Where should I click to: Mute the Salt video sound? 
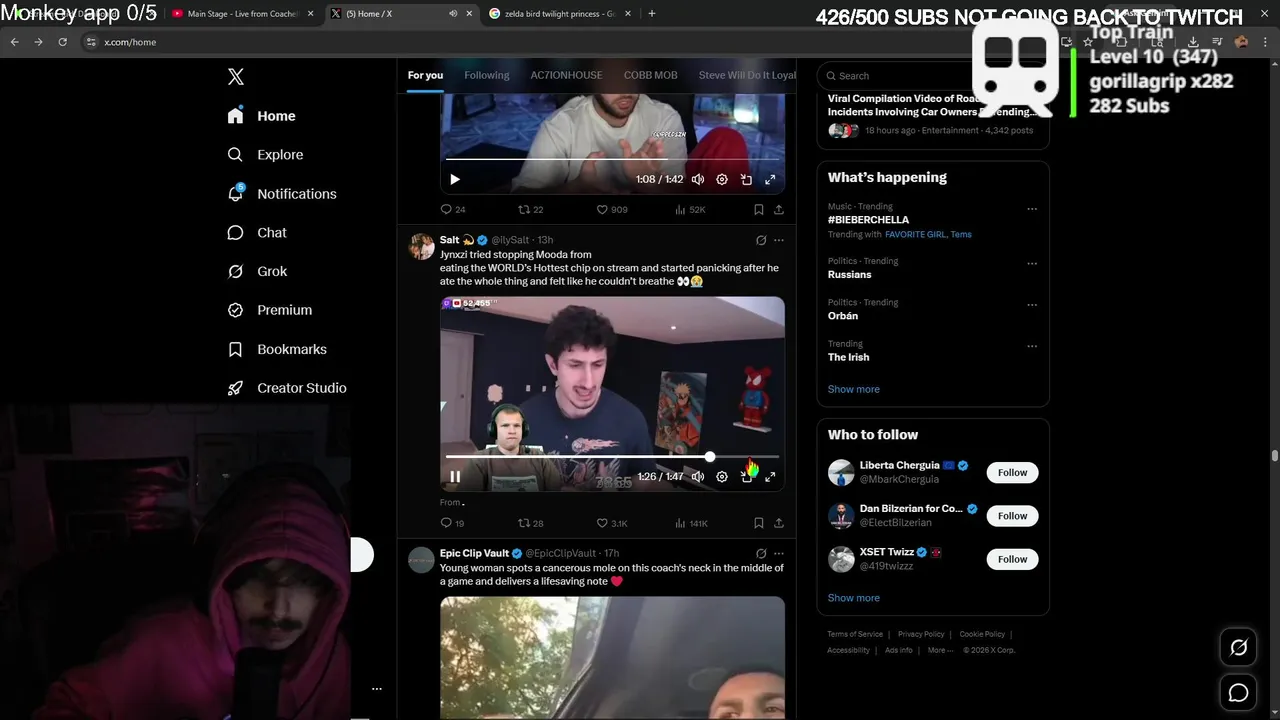pos(698,477)
